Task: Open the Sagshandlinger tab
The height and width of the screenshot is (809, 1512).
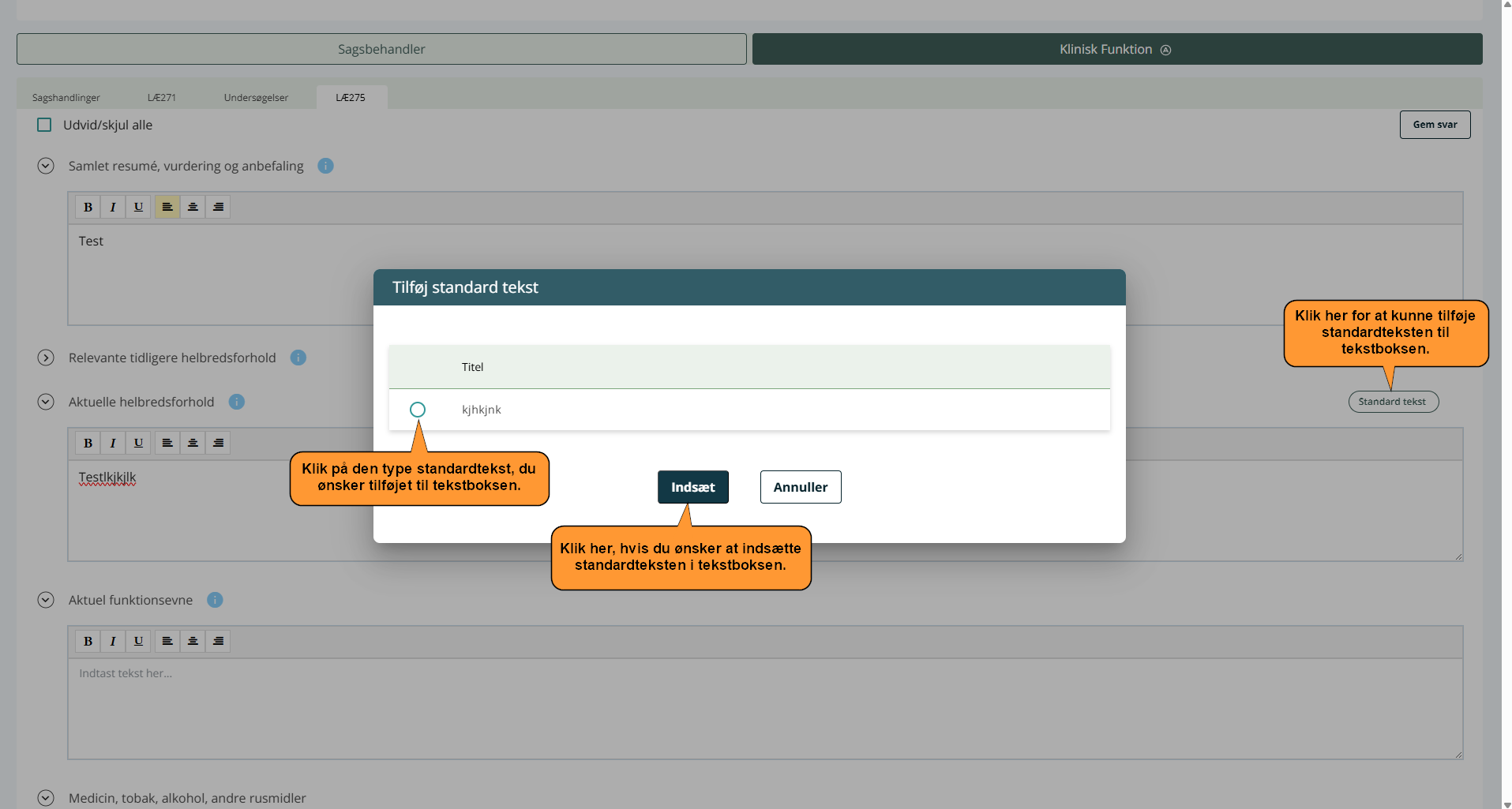Action: coord(66,98)
